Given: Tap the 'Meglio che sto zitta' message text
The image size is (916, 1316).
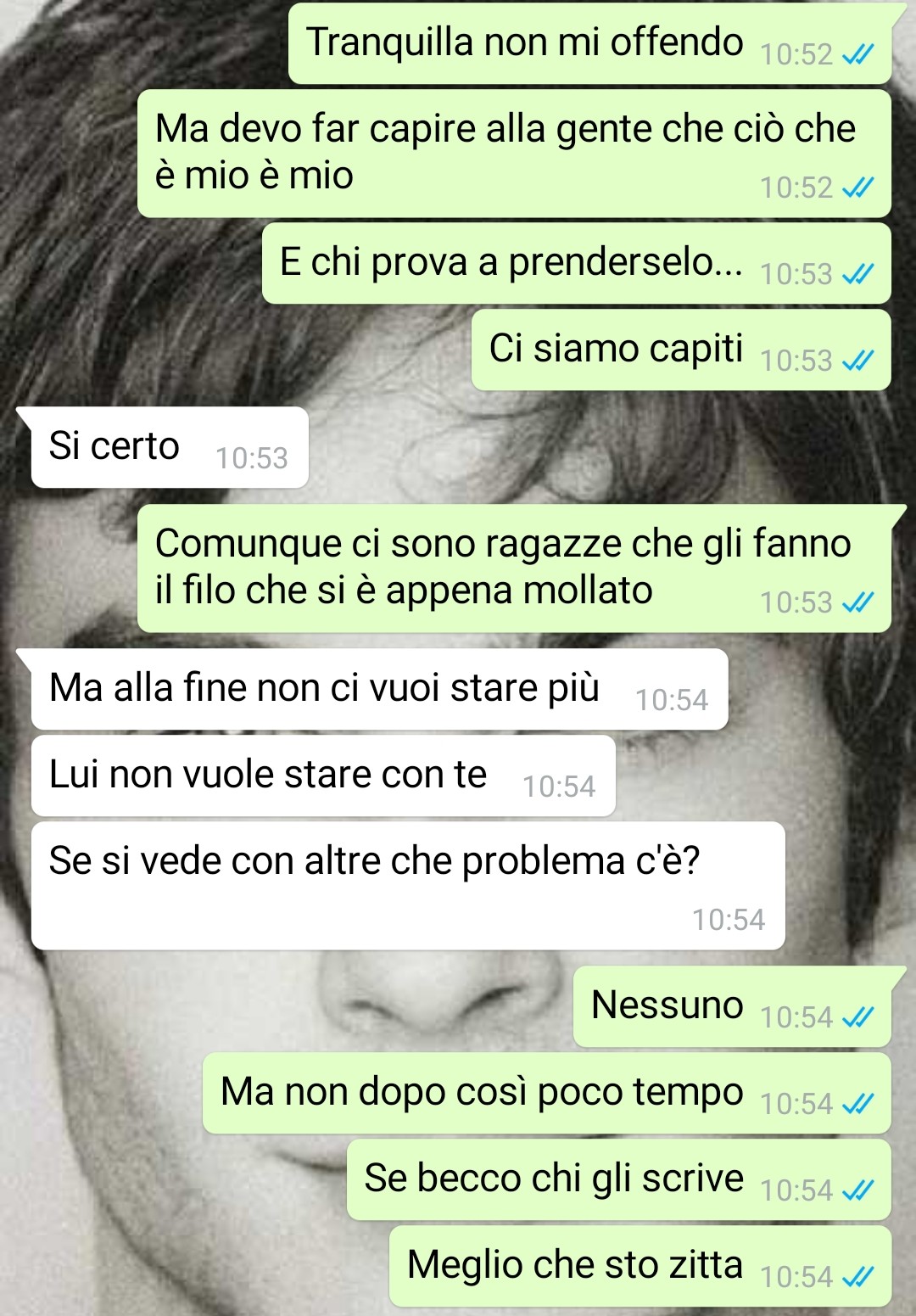Looking at the screenshot, I should click(575, 1264).
